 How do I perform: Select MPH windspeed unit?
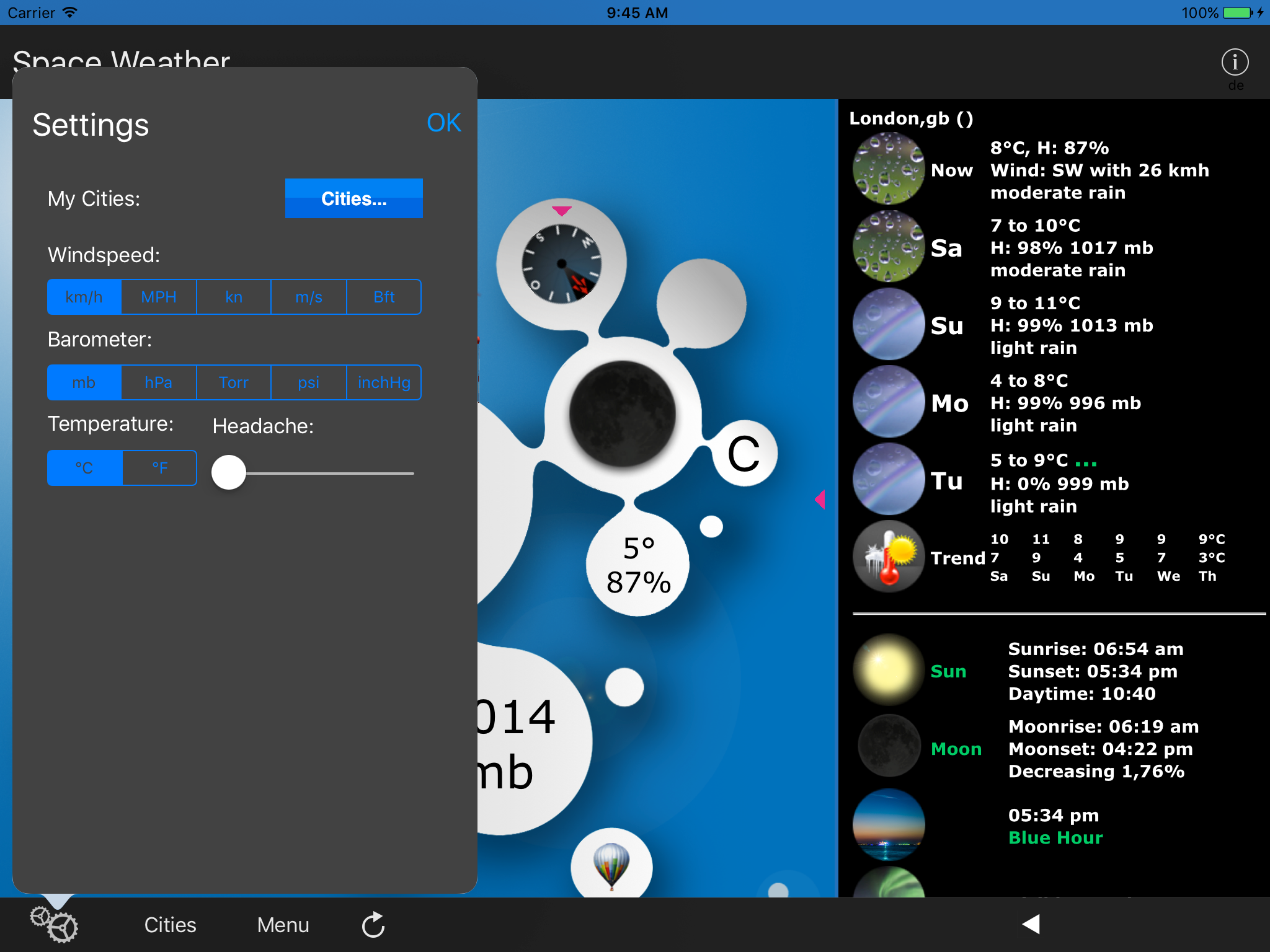pos(159,297)
